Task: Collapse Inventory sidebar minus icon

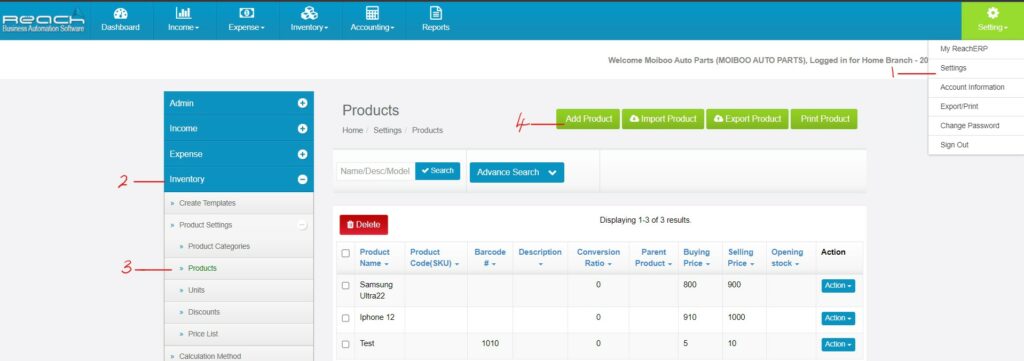Action: pyautogui.click(x=302, y=179)
